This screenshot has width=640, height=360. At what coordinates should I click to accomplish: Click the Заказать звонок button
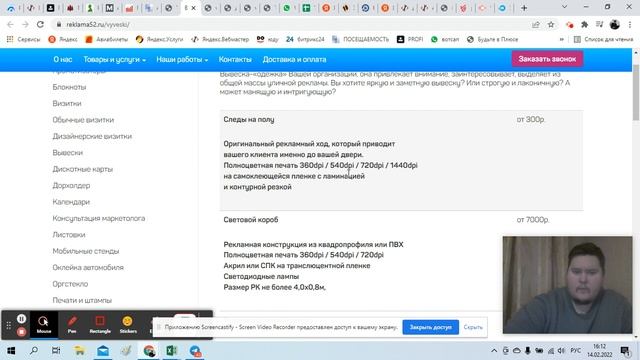[x=547, y=59]
